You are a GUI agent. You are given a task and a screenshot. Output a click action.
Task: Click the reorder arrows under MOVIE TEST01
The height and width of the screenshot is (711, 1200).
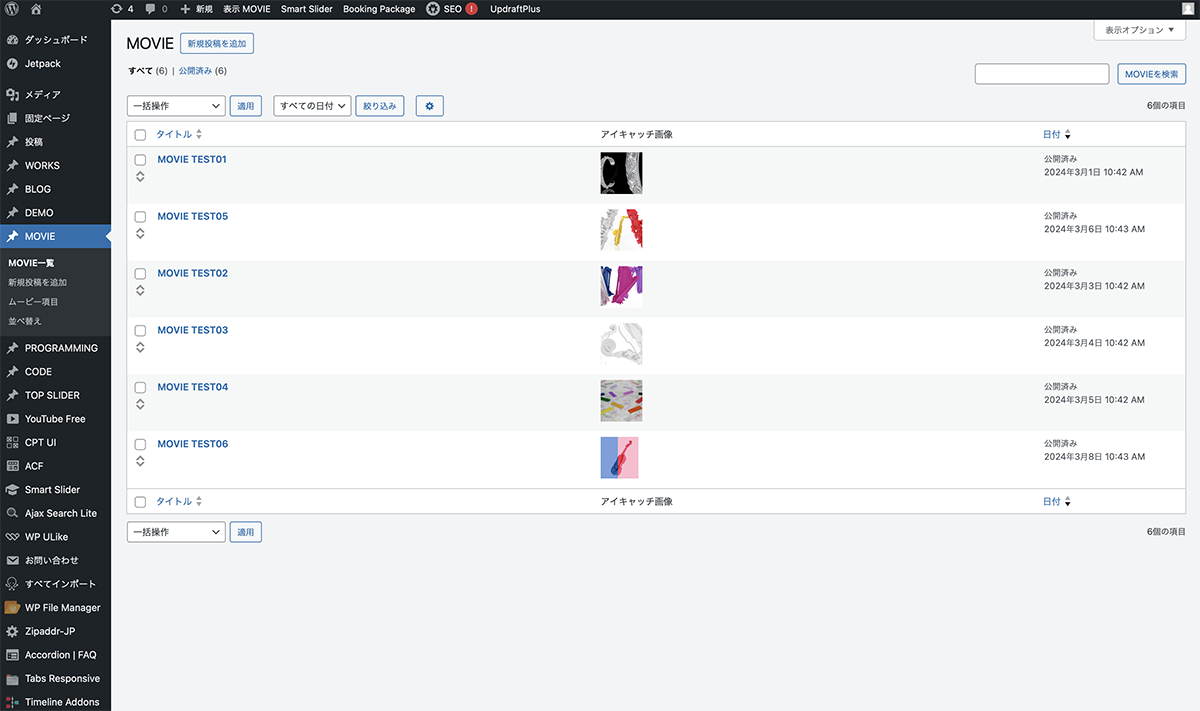140,177
